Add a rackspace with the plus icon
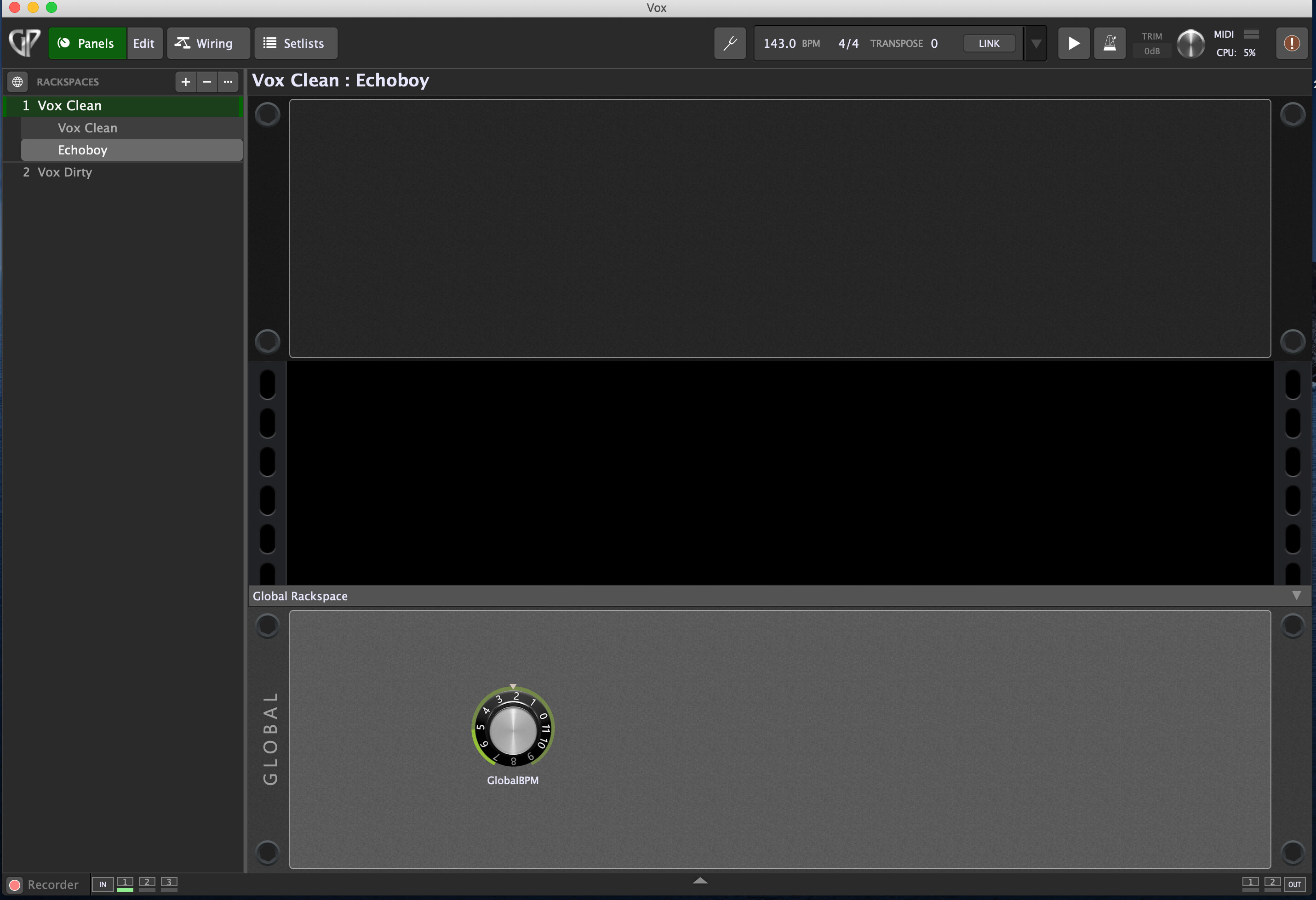This screenshot has height=900, width=1316. [x=185, y=81]
